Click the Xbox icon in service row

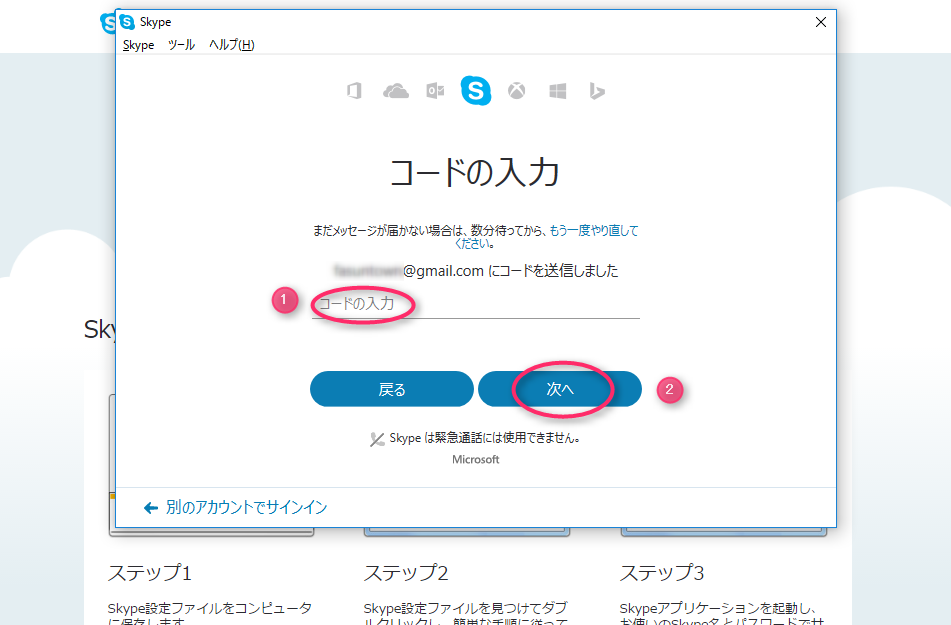[x=517, y=91]
